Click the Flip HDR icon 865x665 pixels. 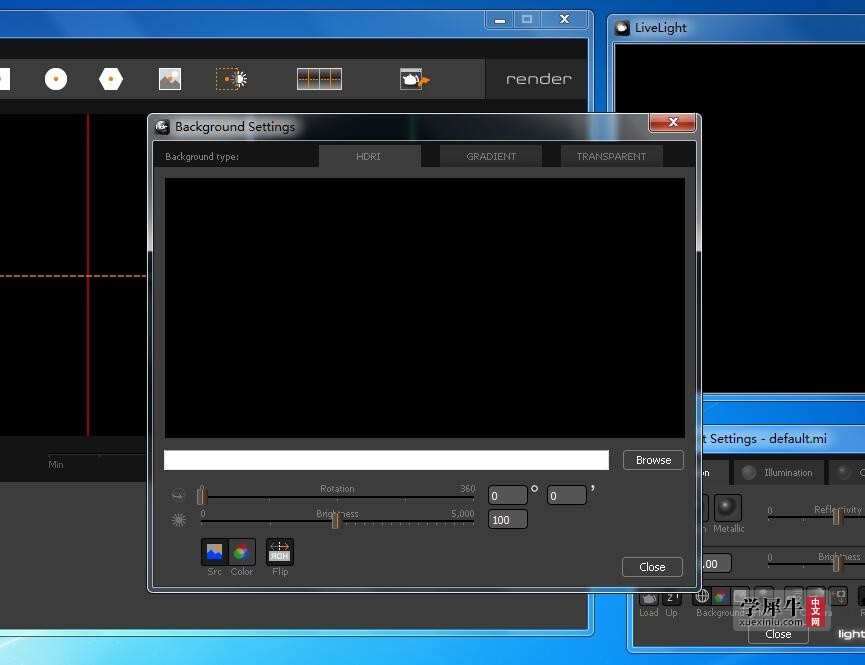point(280,551)
